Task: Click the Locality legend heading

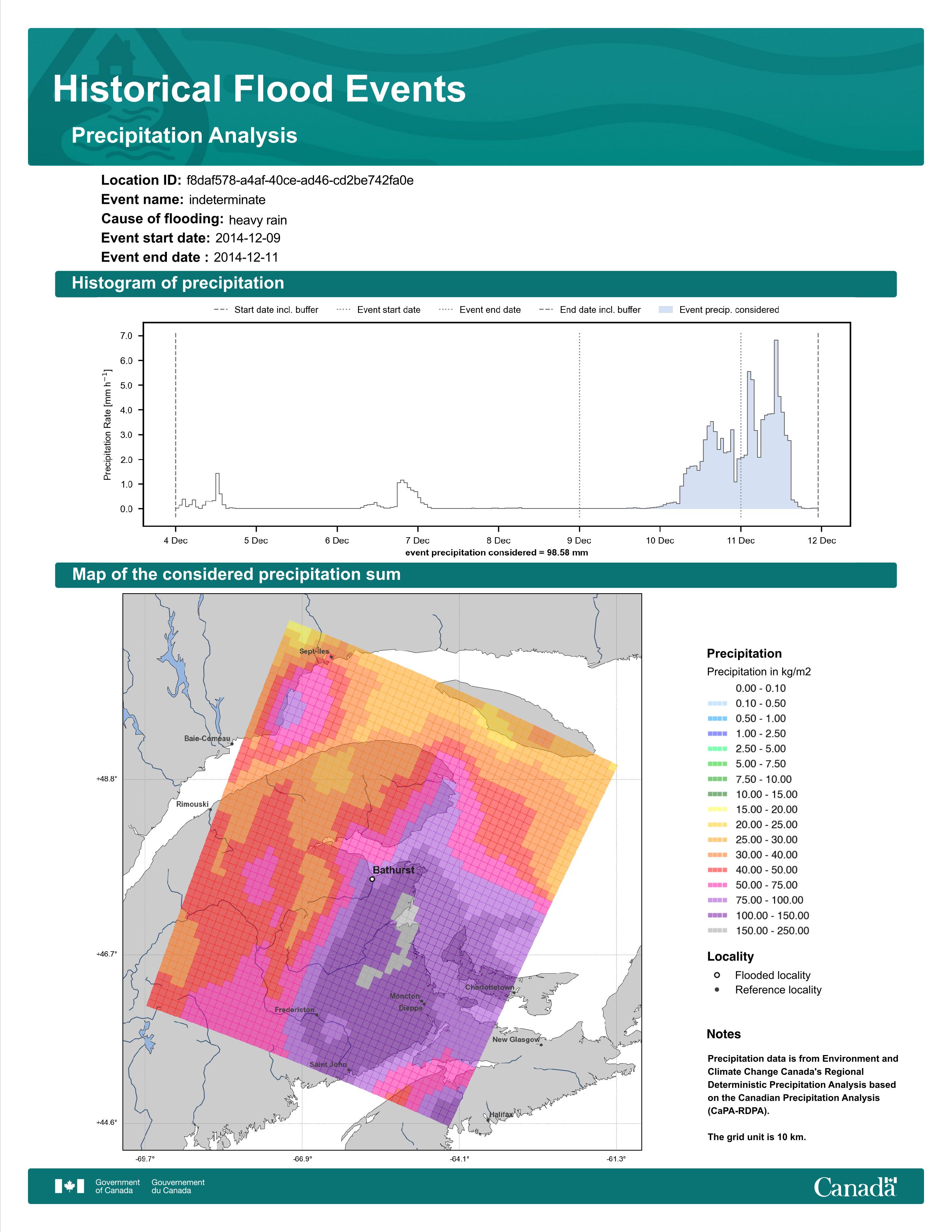Action: [x=730, y=957]
